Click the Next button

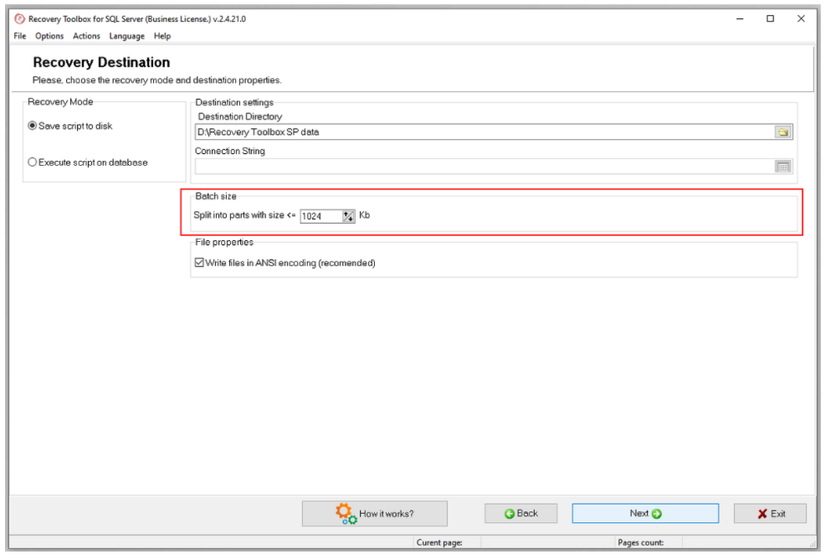[645, 513]
